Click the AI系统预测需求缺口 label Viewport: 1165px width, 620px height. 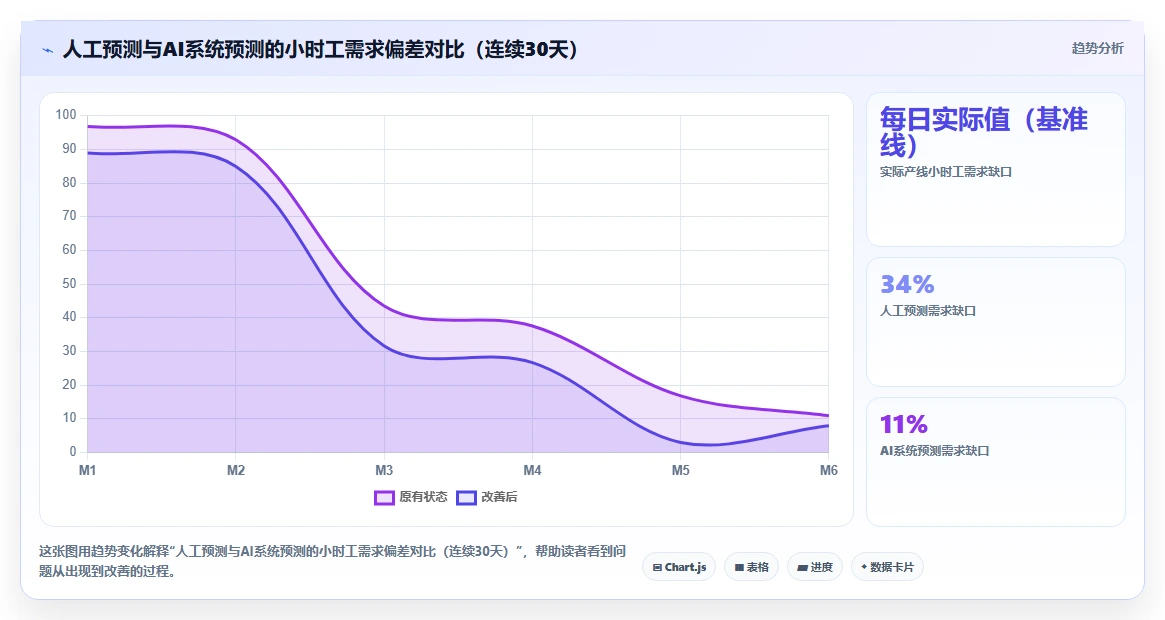pos(935,451)
